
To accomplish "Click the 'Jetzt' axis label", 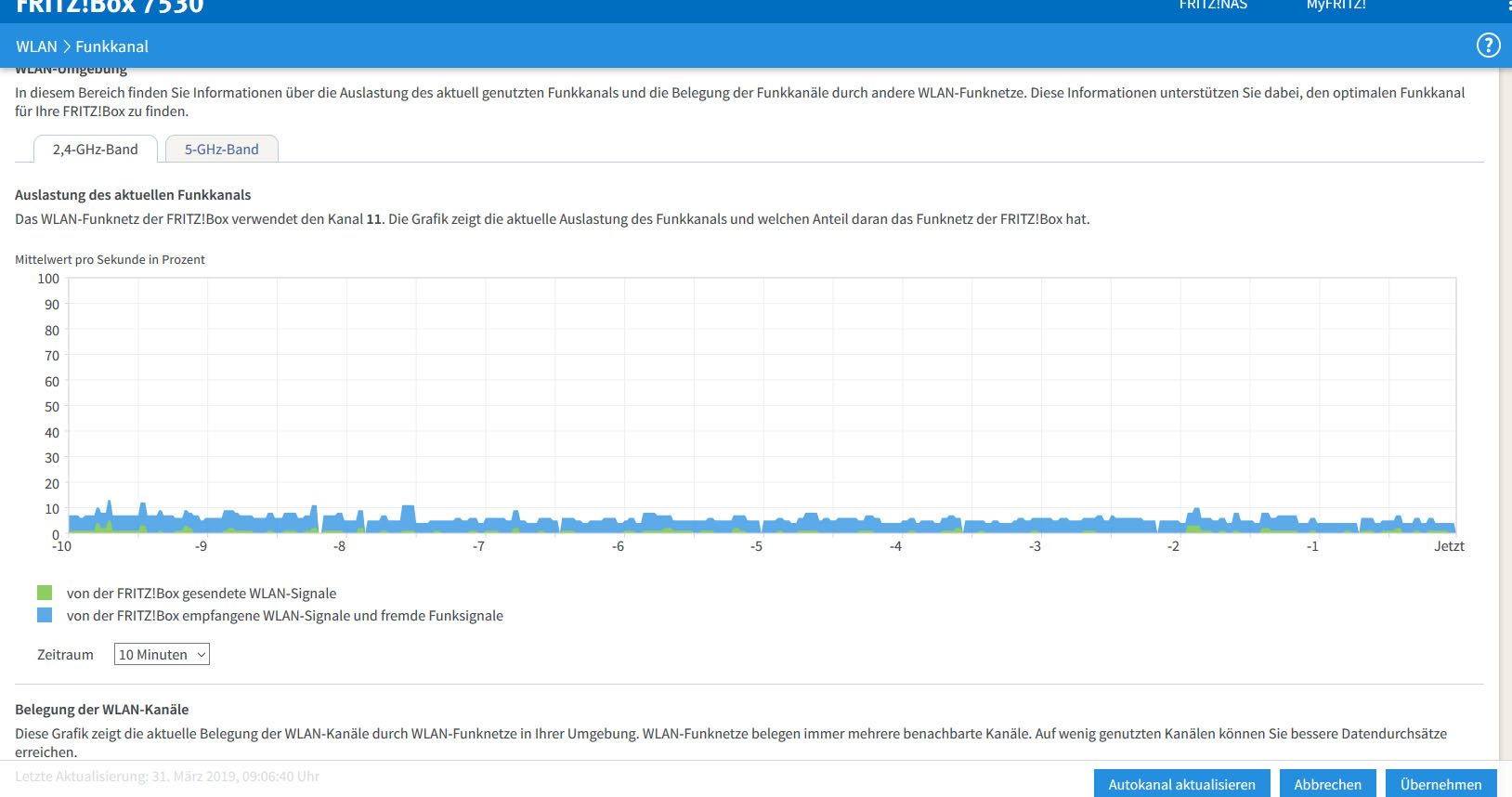I will pos(1449,546).
